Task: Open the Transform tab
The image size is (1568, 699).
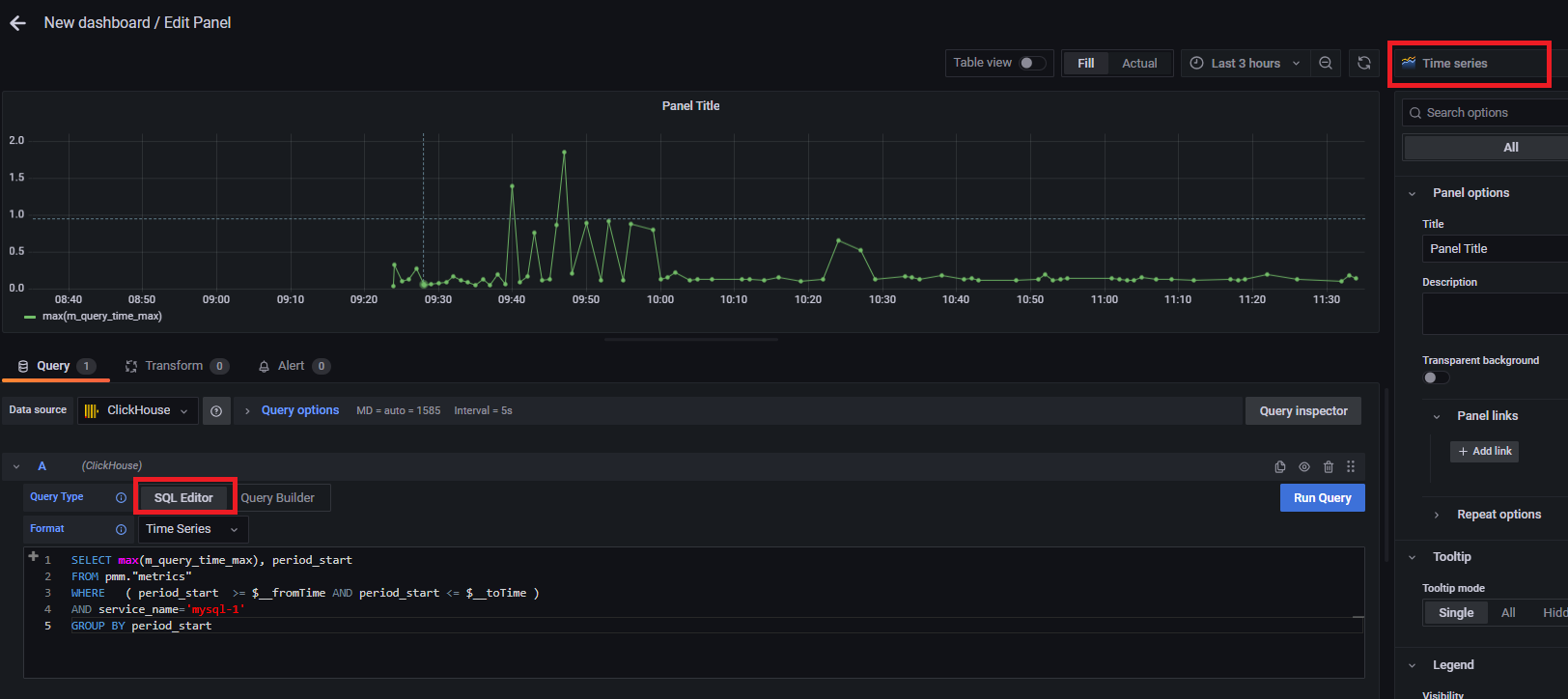Action: pyautogui.click(x=177, y=366)
